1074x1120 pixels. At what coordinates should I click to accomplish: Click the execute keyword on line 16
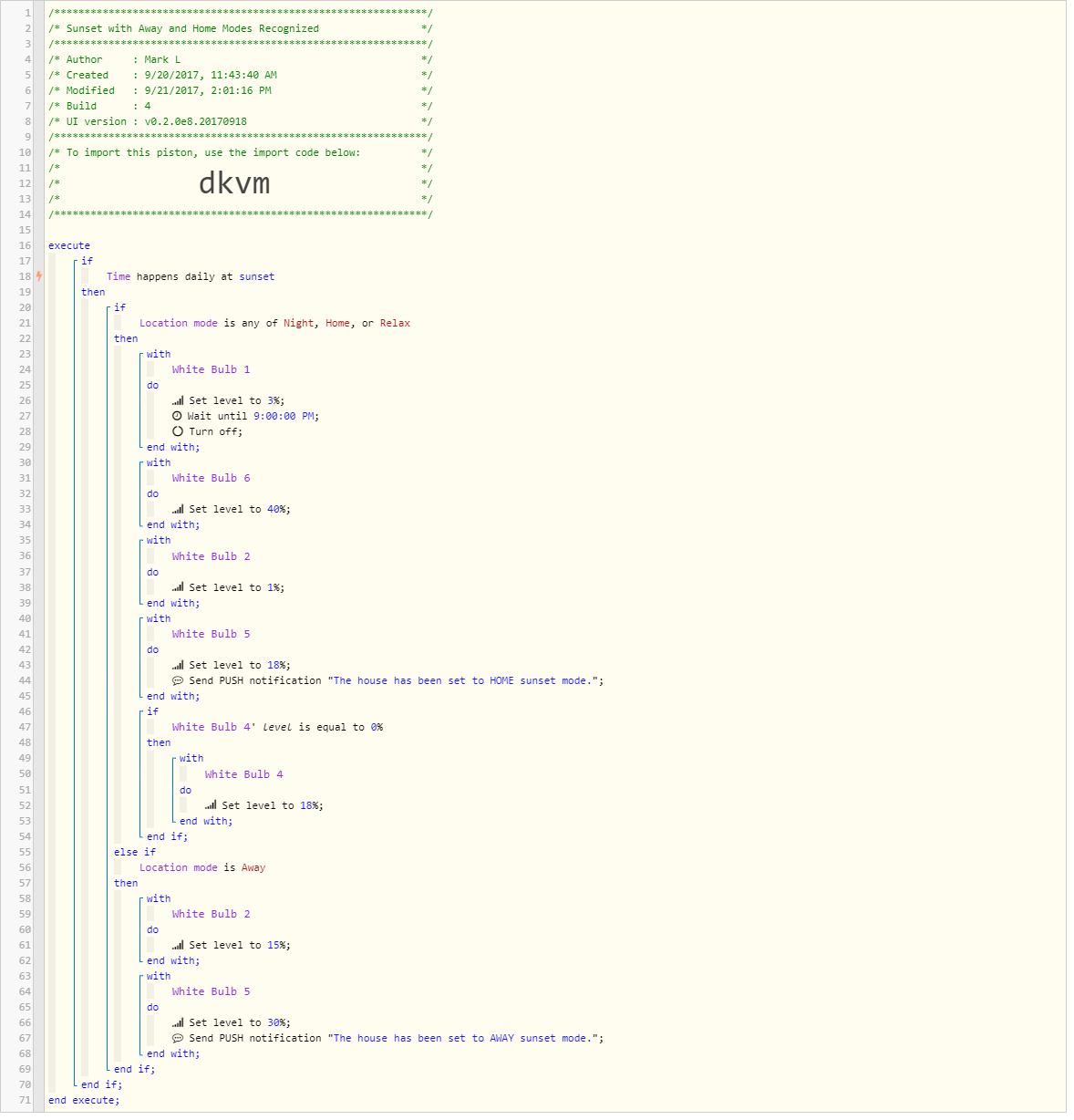(x=69, y=245)
